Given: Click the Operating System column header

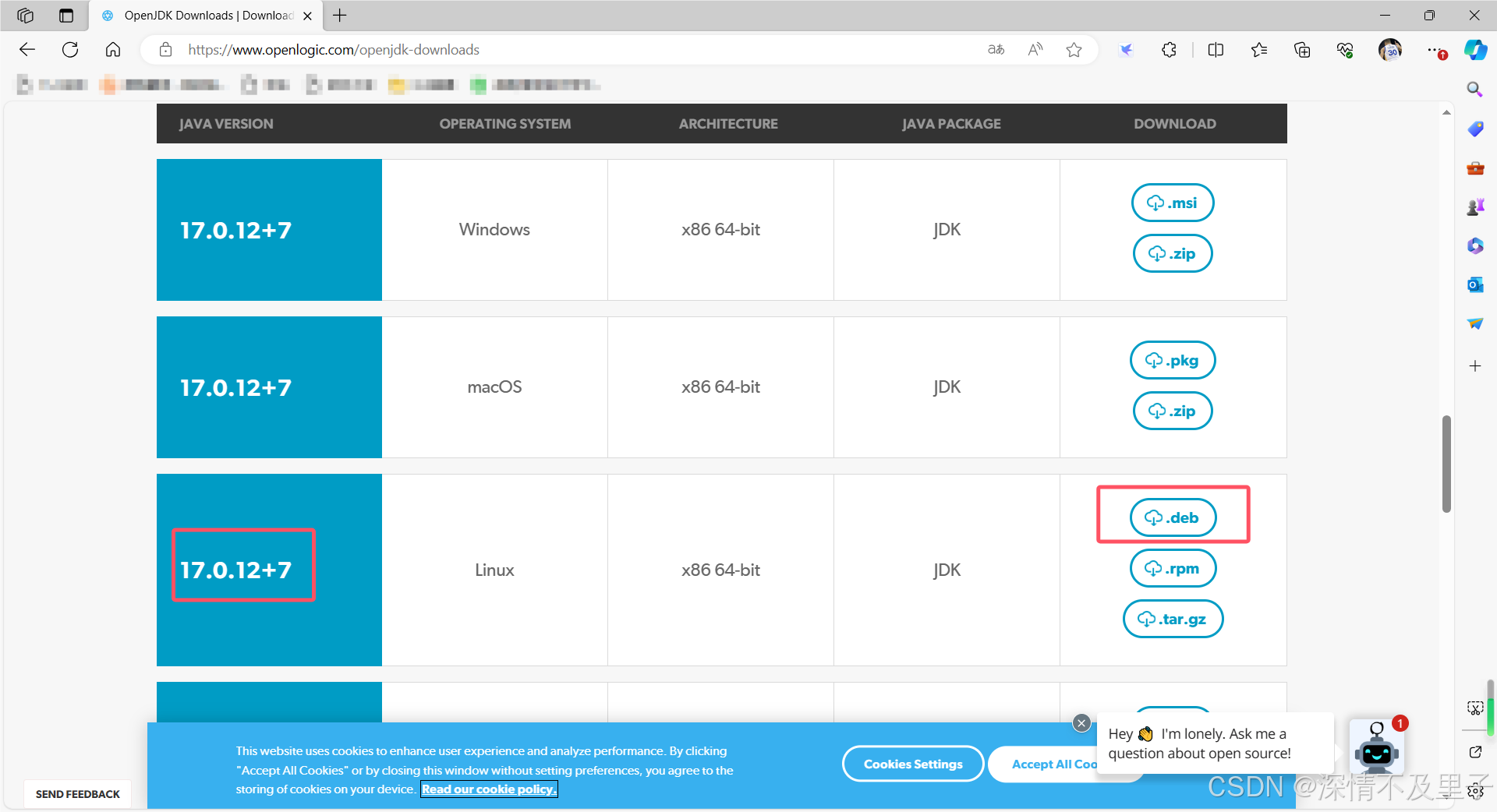Looking at the screenshot, I should [x=504, y=124].
